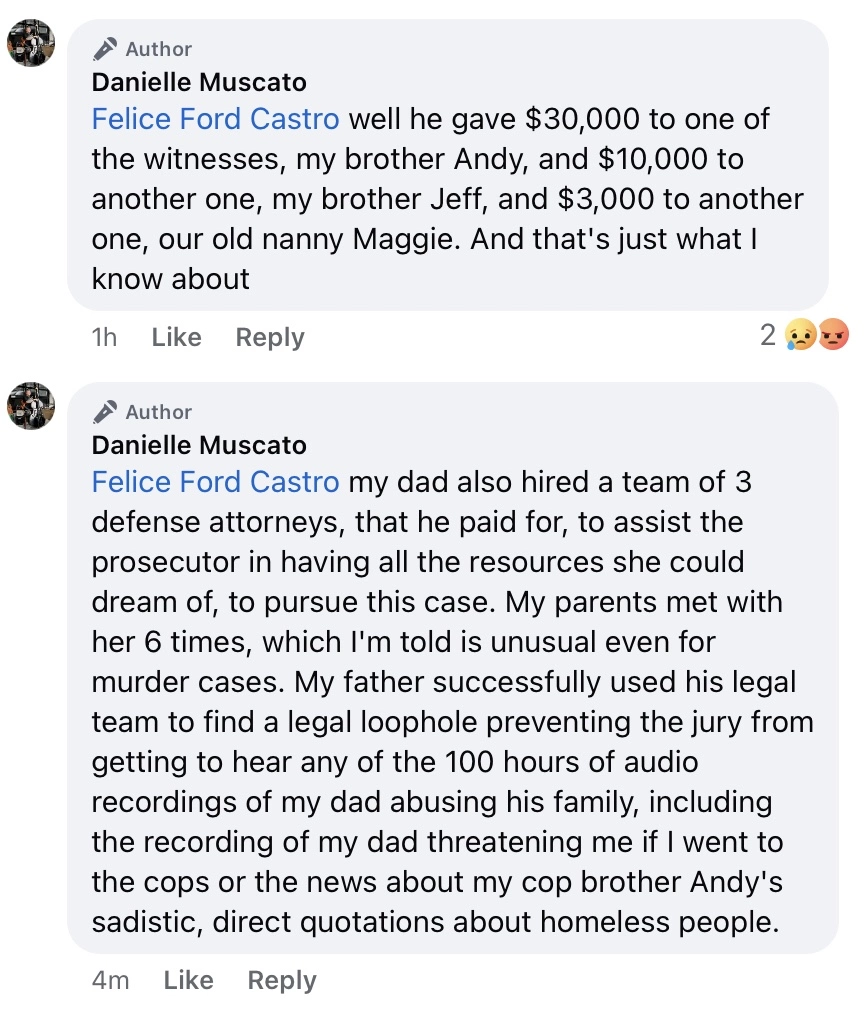Like the first comment about witnesses

click(x=177, y=337)
